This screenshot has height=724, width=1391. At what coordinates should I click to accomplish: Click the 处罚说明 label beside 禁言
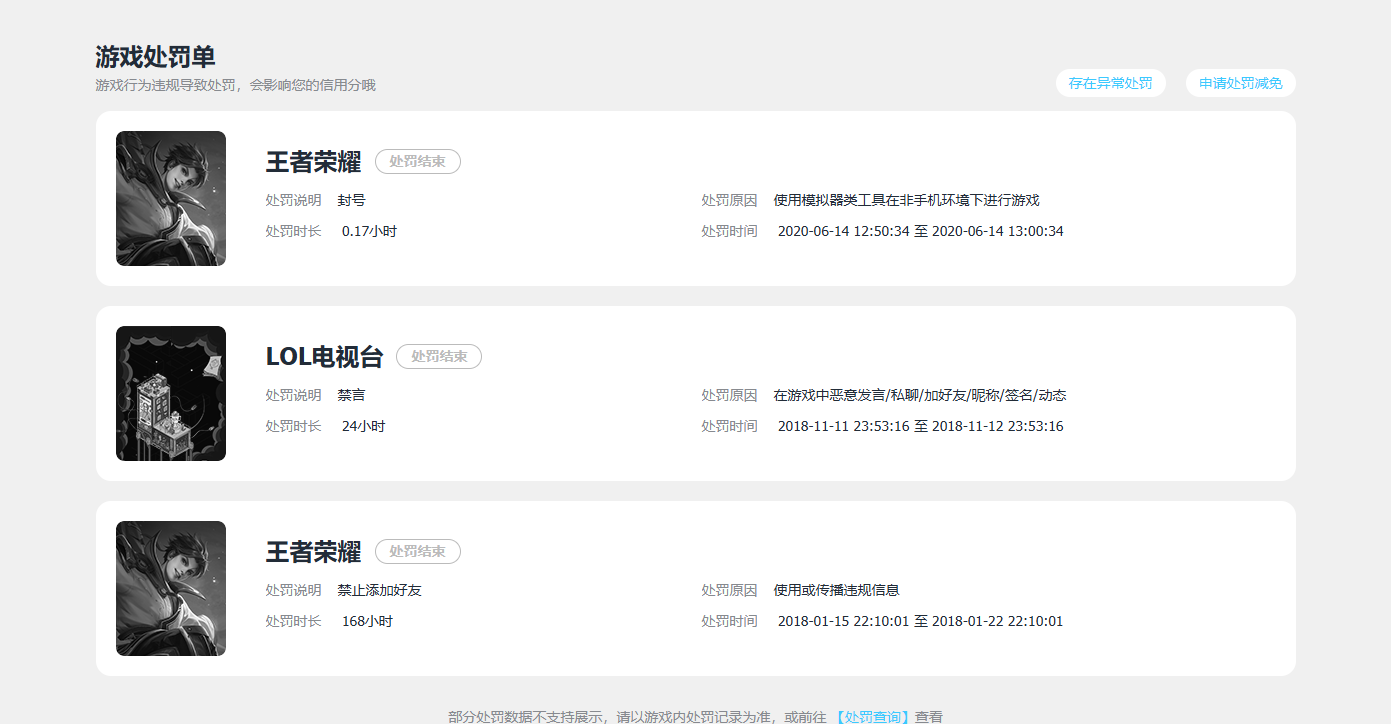[294, 395]
